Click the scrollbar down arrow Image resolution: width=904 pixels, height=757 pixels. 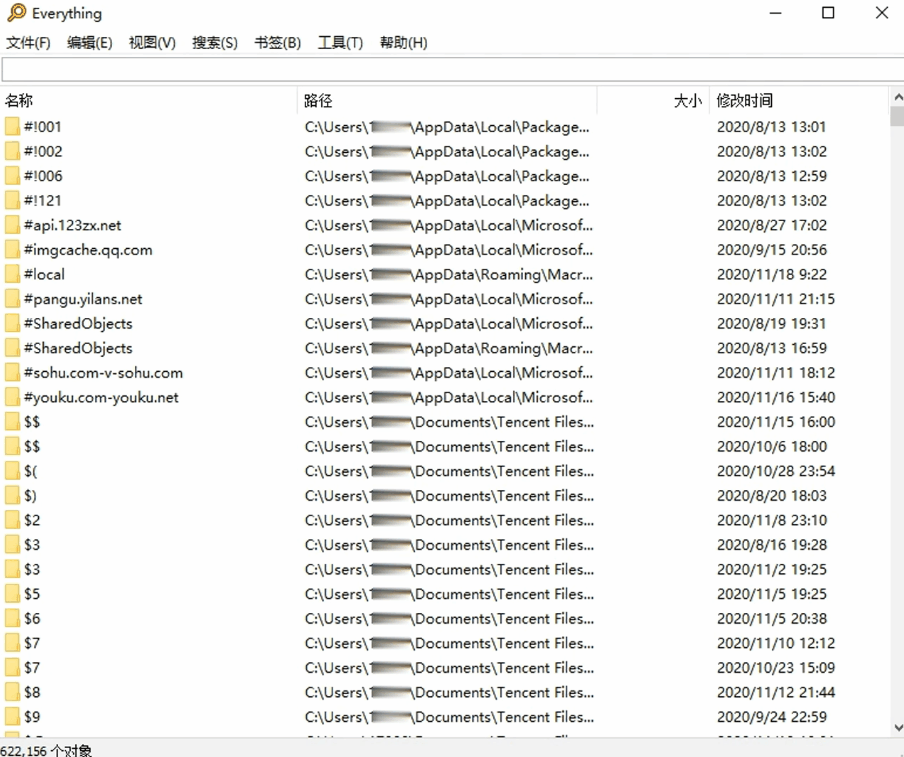tap(896, 728)
